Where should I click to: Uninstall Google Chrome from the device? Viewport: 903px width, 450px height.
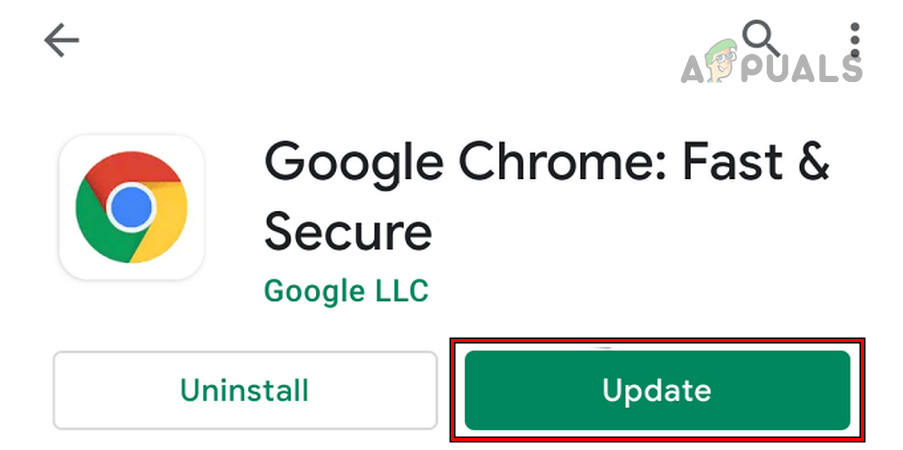(245, 390)
